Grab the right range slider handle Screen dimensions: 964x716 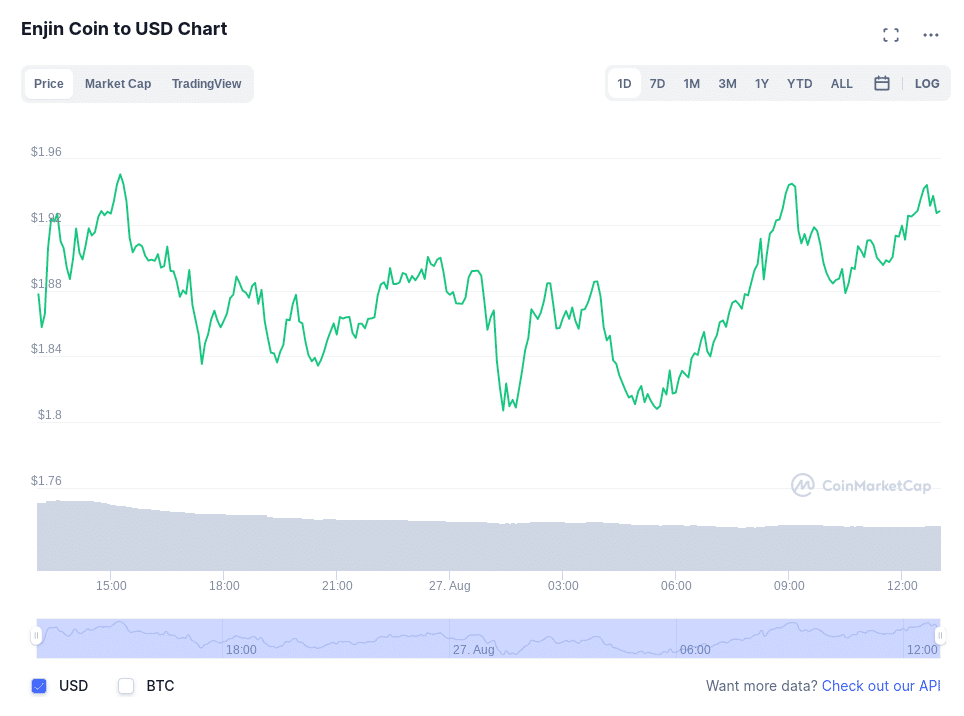(x=940, y=635)
